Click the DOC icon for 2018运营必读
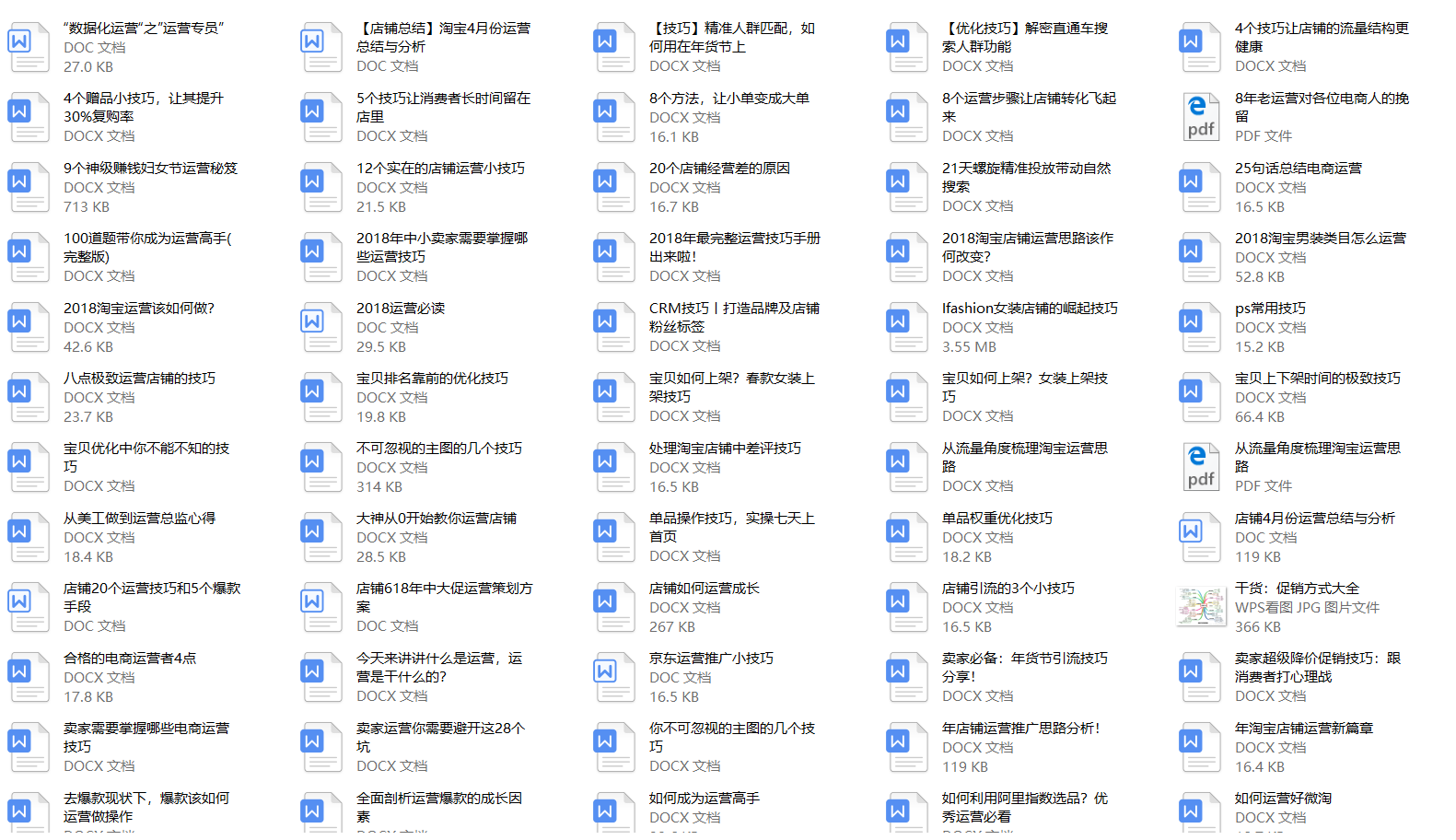 point(321,327)
